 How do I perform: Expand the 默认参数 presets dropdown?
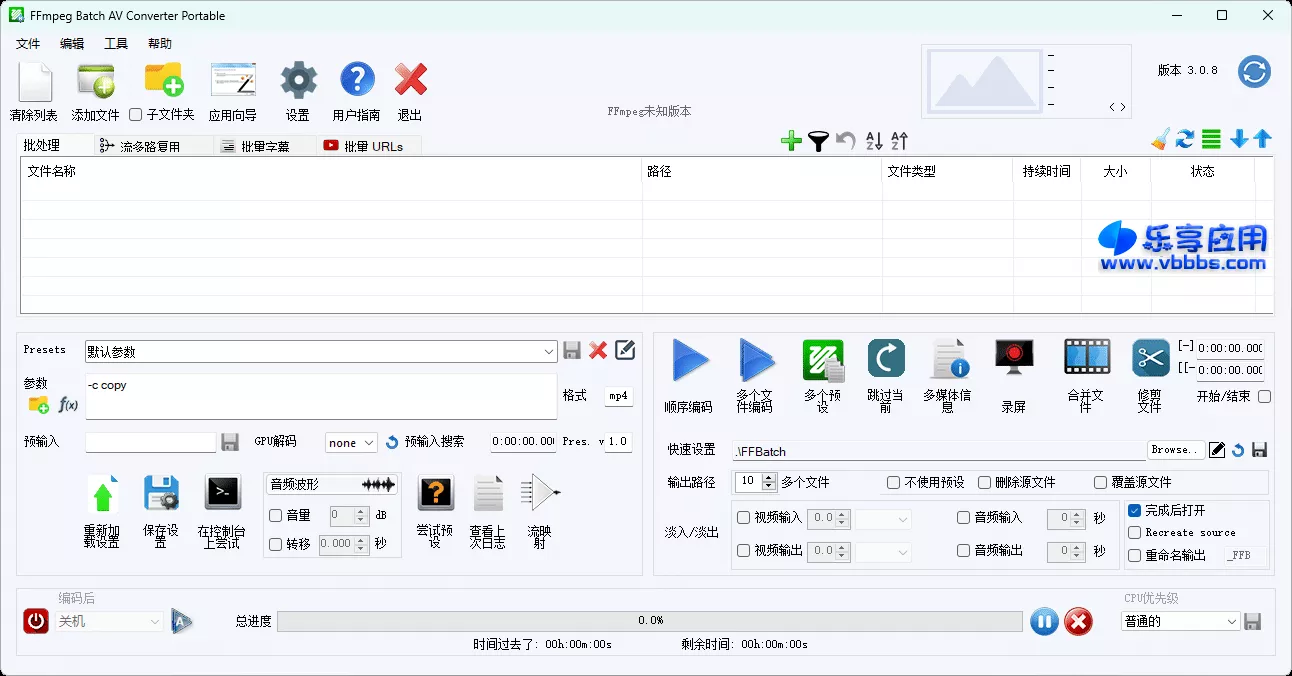click(549, 351)
